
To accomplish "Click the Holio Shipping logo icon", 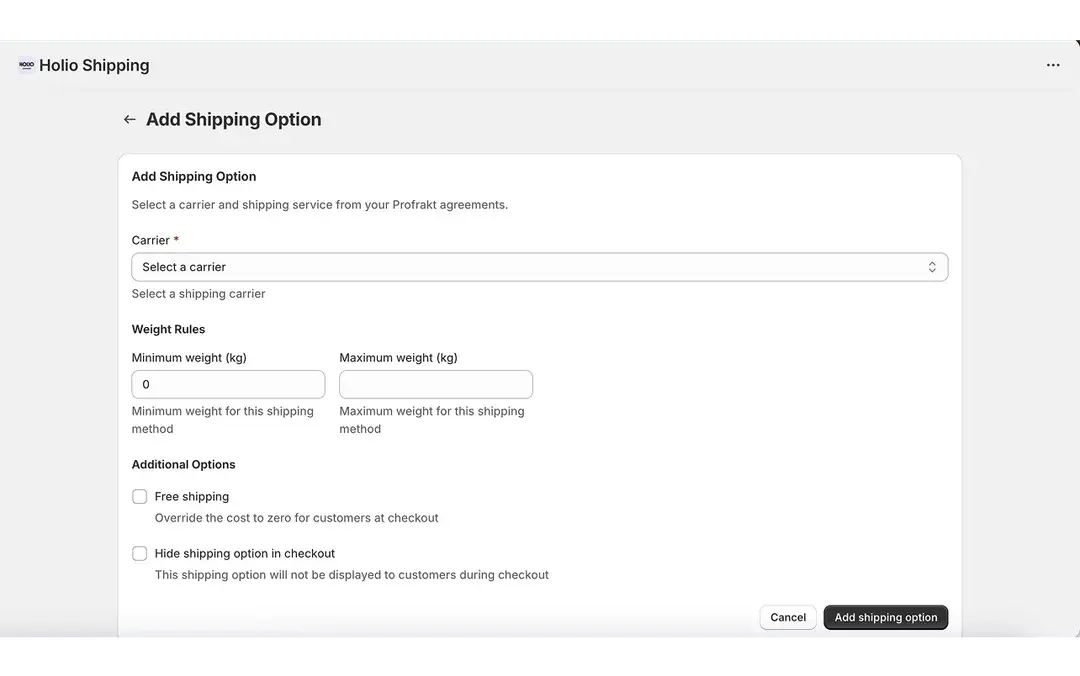I will pos(25,64).
